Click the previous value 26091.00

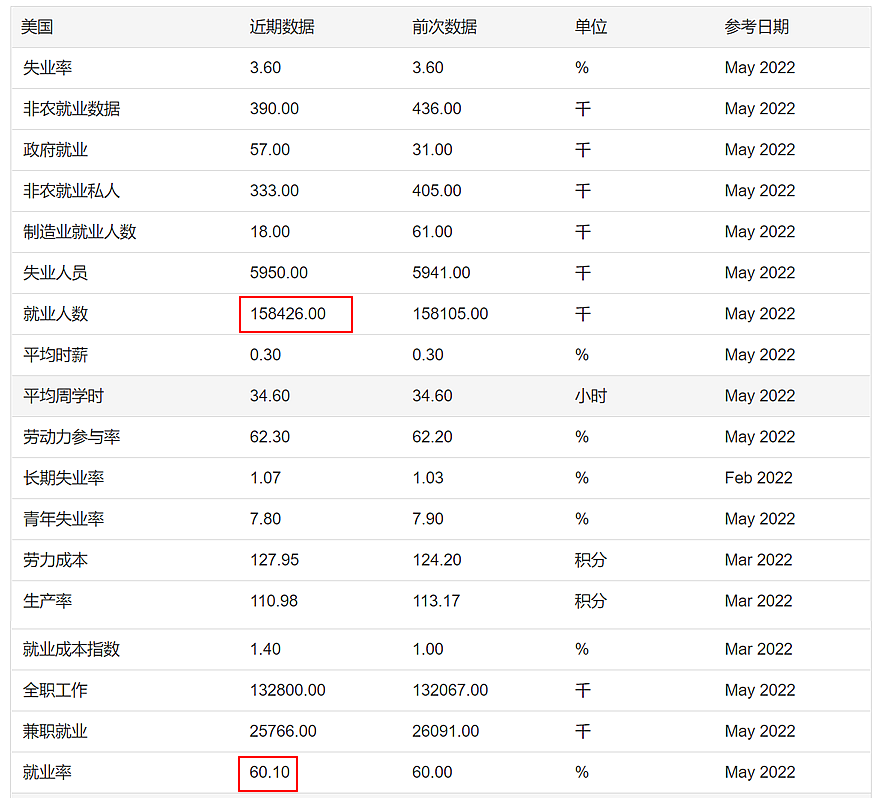click(x=446, y=731)
